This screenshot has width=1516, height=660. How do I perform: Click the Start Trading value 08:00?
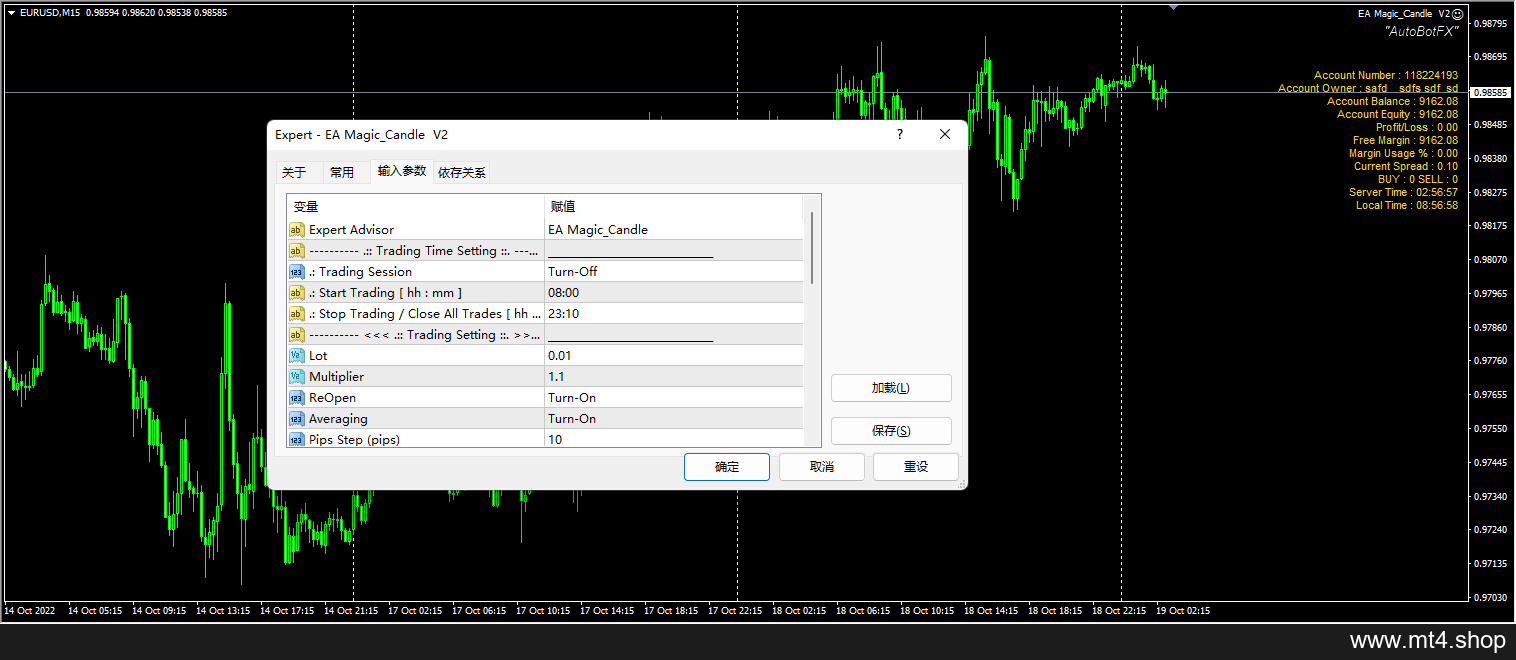tap(563, 293)
